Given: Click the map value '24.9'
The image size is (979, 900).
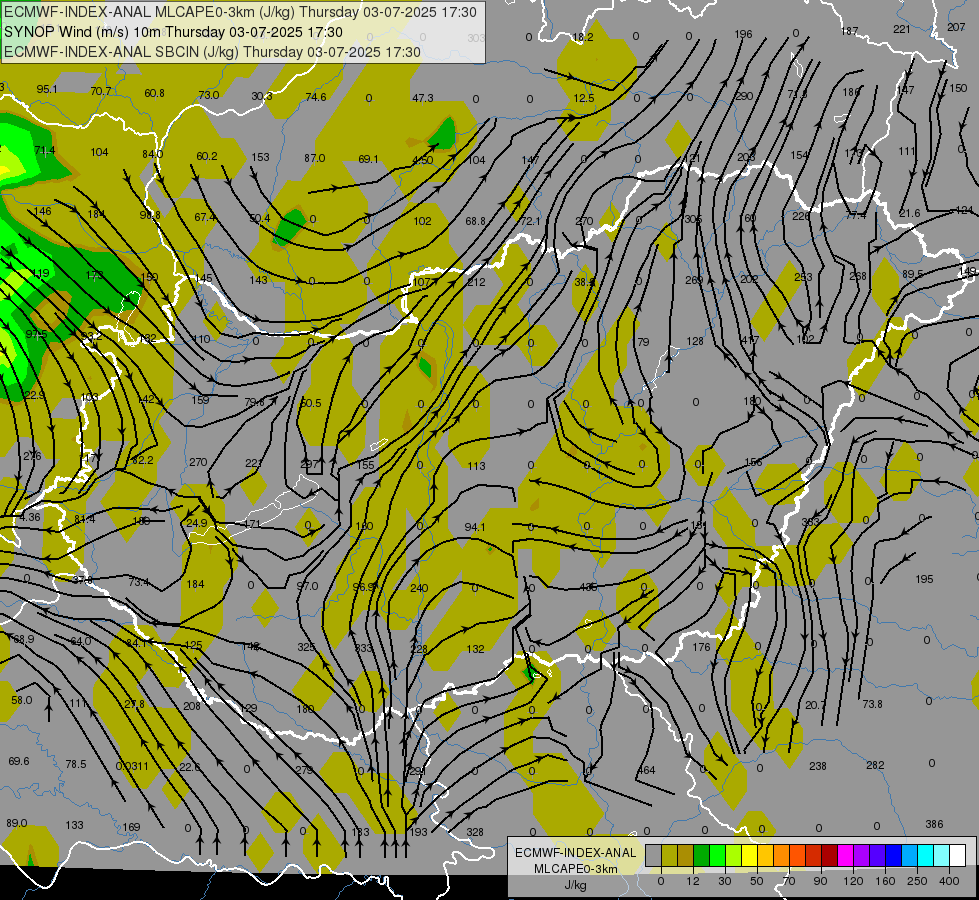Looking at the screenshot, I should (197, 523).
